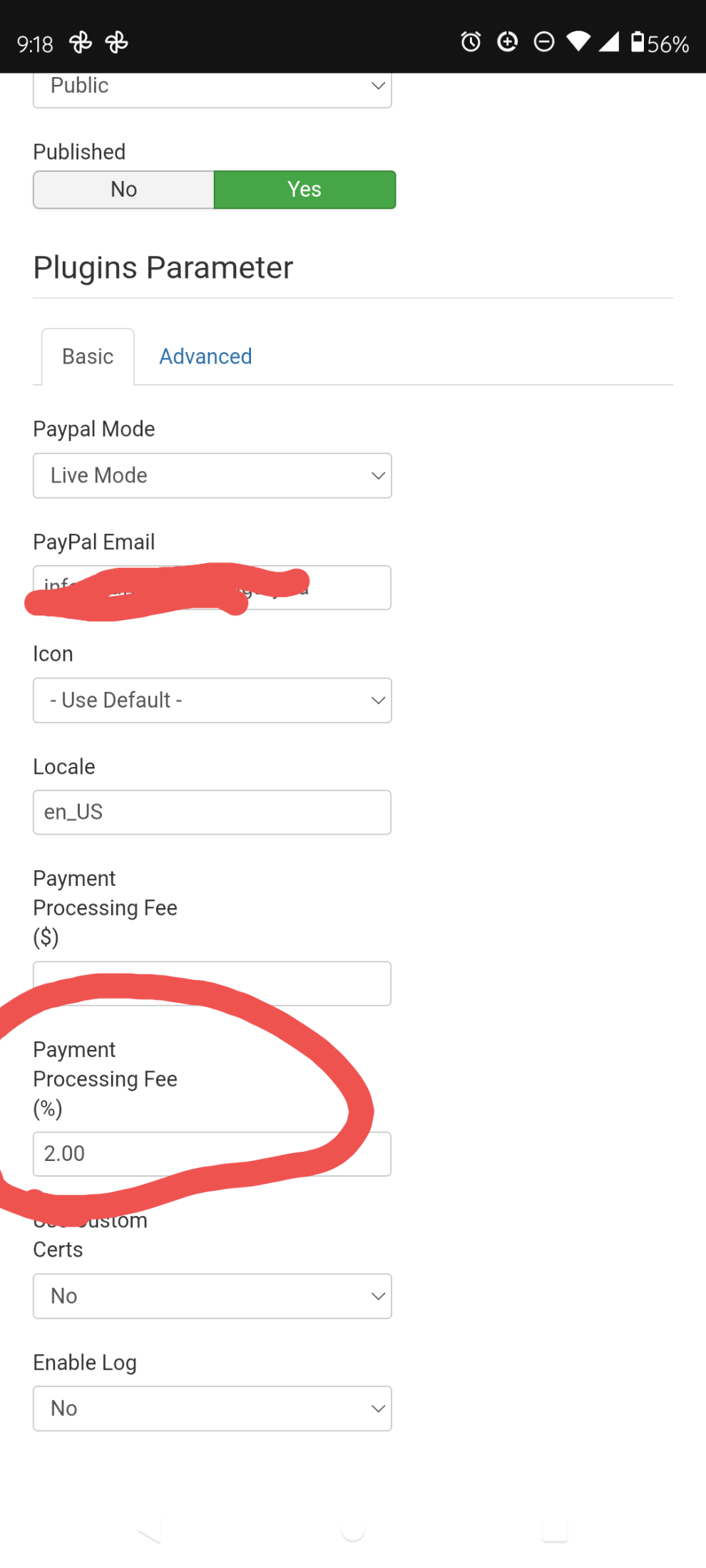Set Published to No
The width and height of the screenshot is (706, 1568).
point(123,190)
